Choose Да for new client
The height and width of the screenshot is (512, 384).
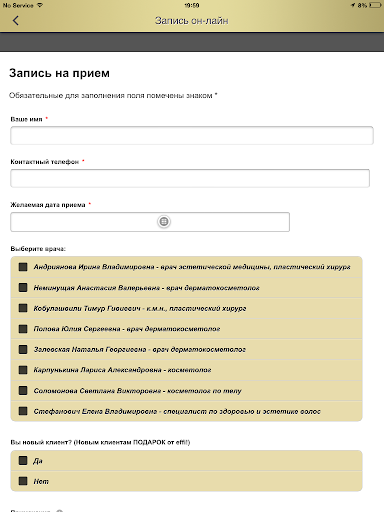(23, 461)
